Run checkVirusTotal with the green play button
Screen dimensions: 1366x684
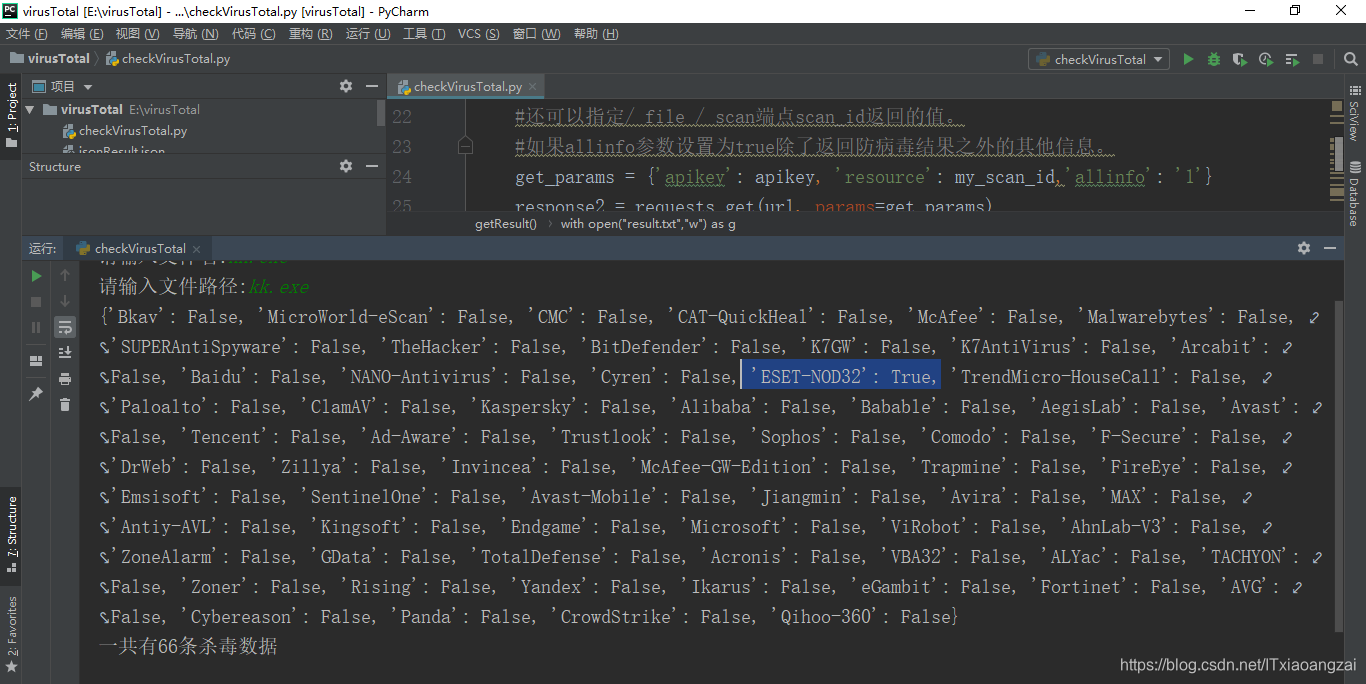coord(1188,59)
